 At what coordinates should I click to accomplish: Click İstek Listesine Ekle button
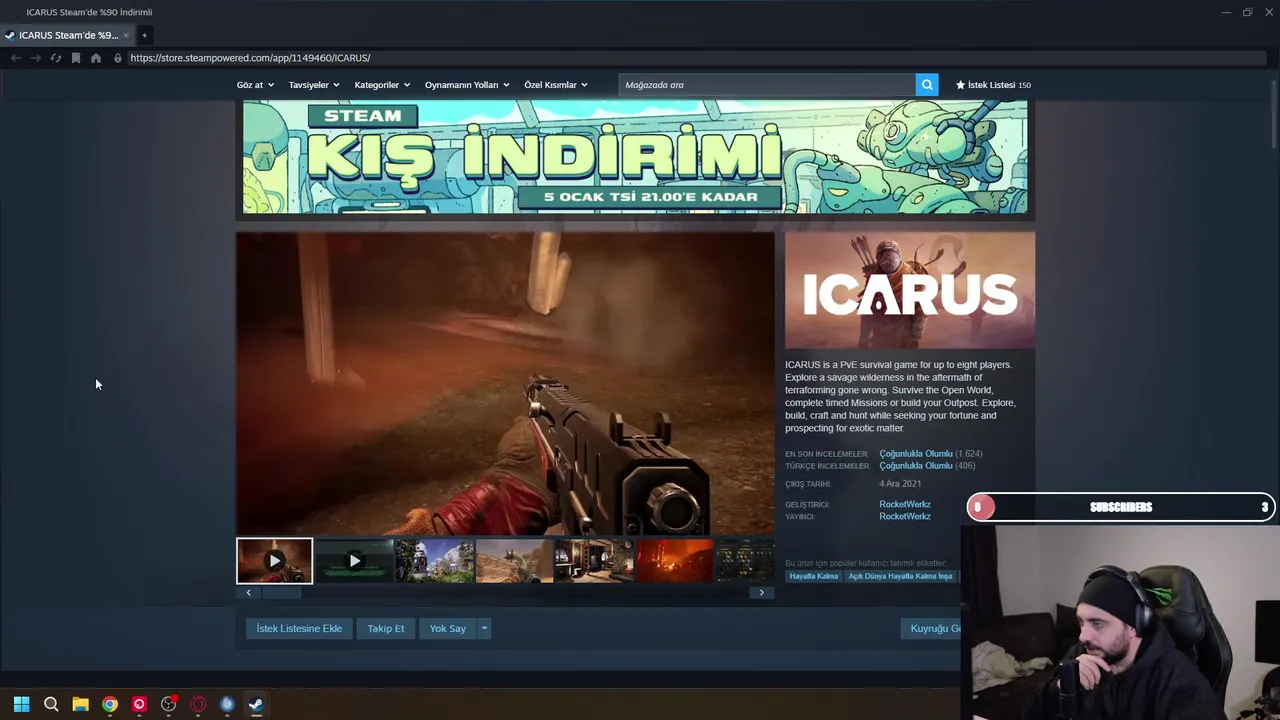point(299,629)
